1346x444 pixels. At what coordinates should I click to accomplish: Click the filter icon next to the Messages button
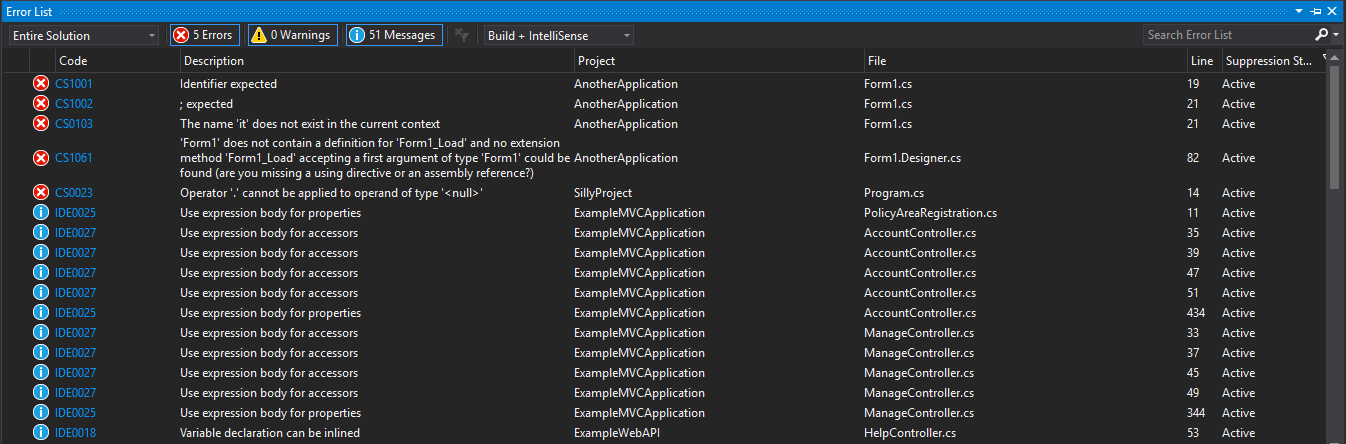click(x=461, y=35)
